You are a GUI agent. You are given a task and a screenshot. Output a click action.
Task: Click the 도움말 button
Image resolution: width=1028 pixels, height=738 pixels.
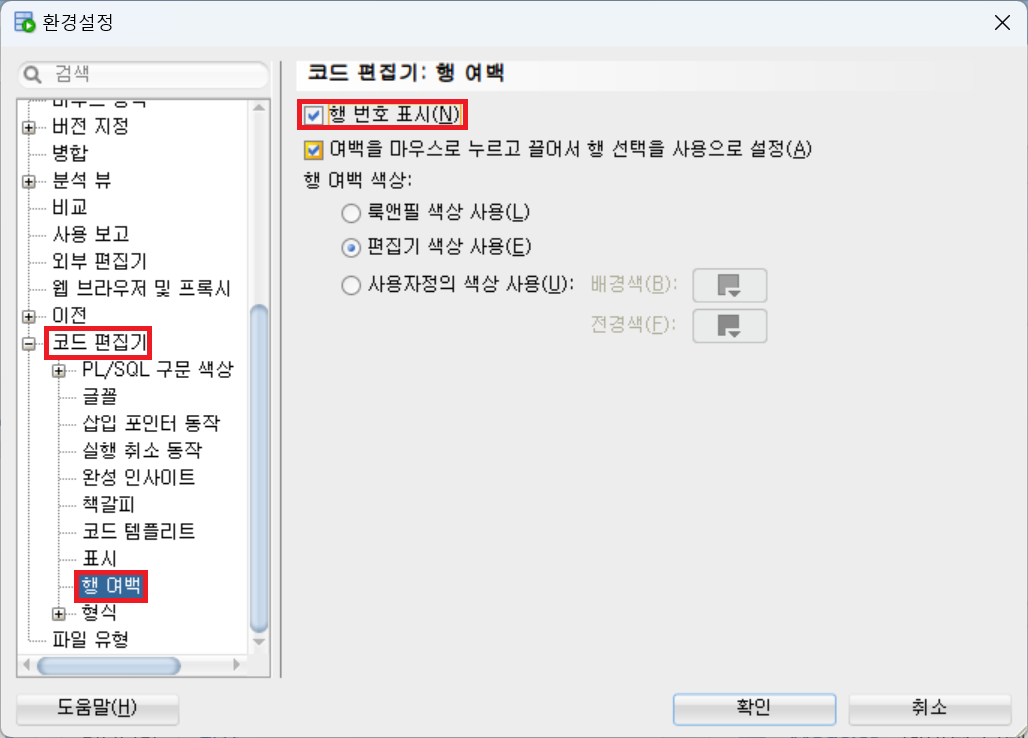(x=97, y=709)
